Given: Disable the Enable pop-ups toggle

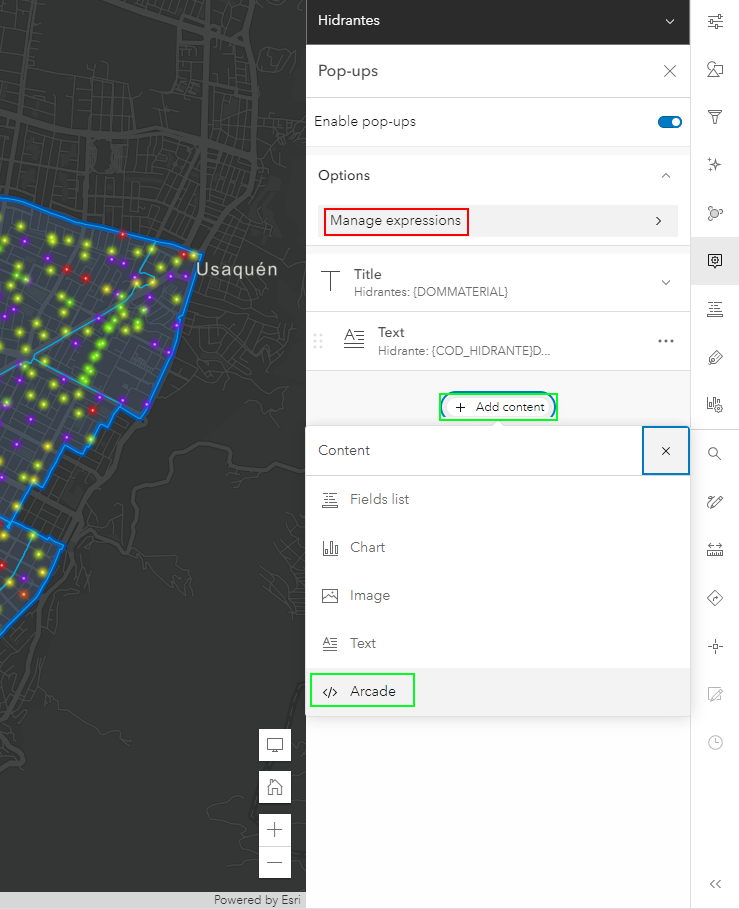Looking at the screenshot, I should [x=669, y=122].
